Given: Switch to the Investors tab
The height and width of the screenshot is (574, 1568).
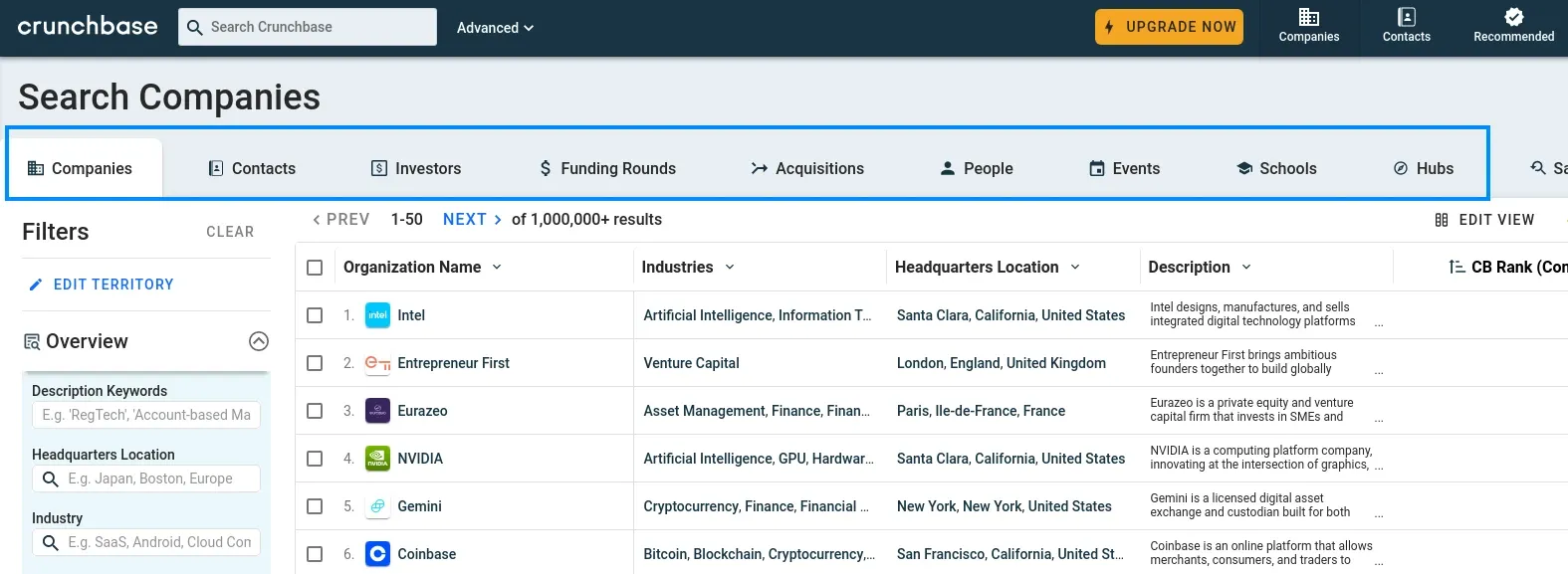Looking at the screenshot, I should (x=416, y=168).
